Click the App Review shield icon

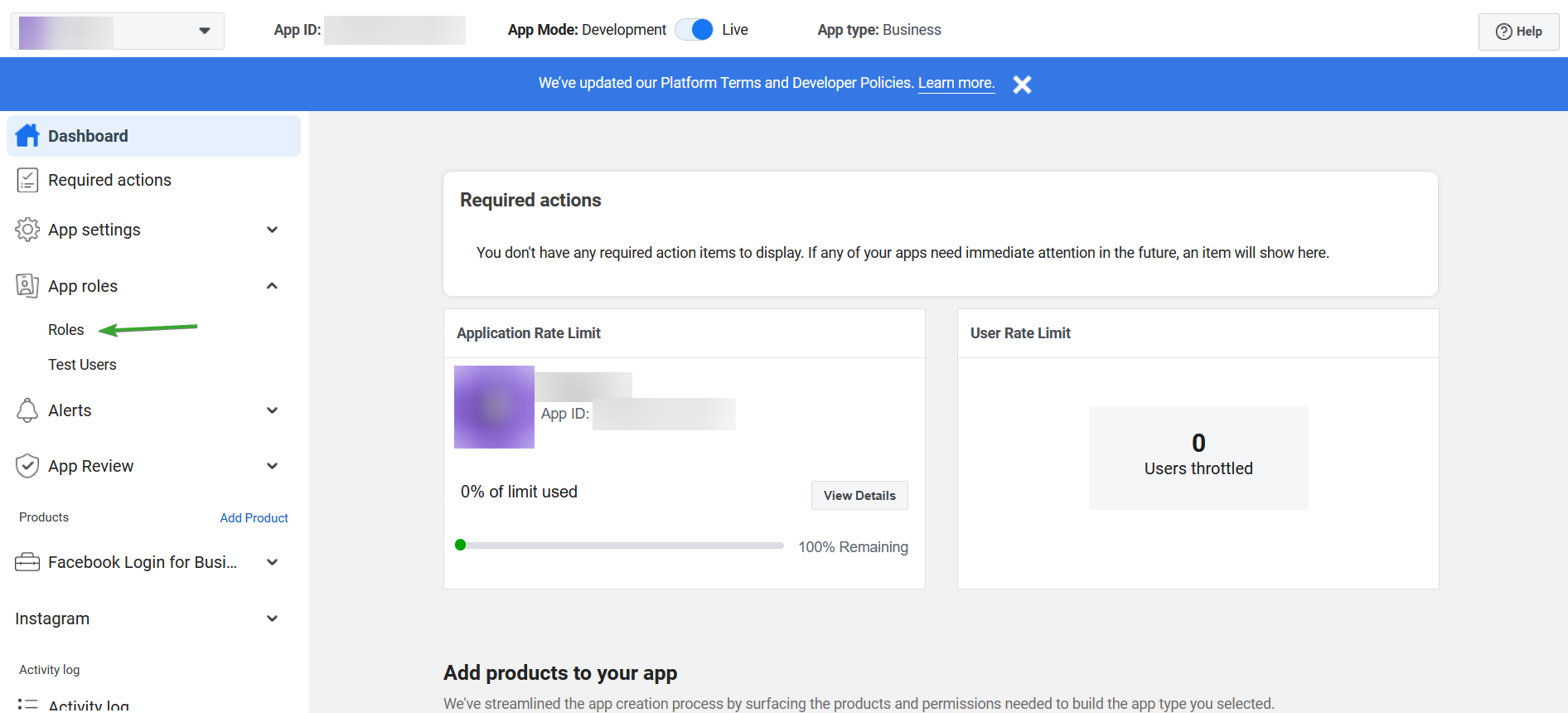click(x=27, y=466)
